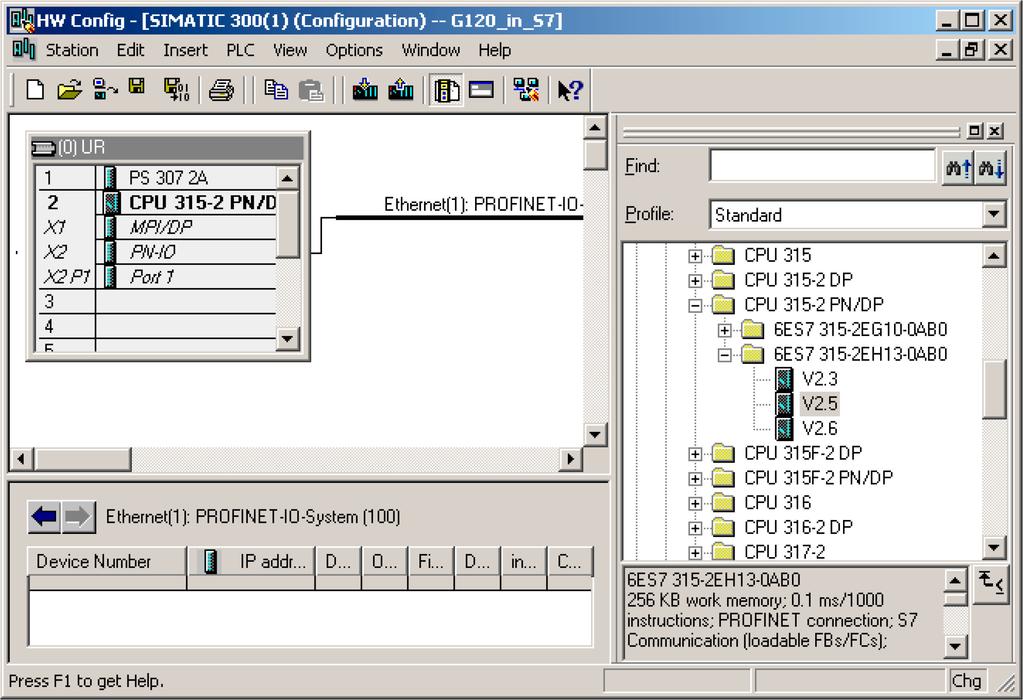
Task: Open the Window menu
Action: [x=431, y=50]
